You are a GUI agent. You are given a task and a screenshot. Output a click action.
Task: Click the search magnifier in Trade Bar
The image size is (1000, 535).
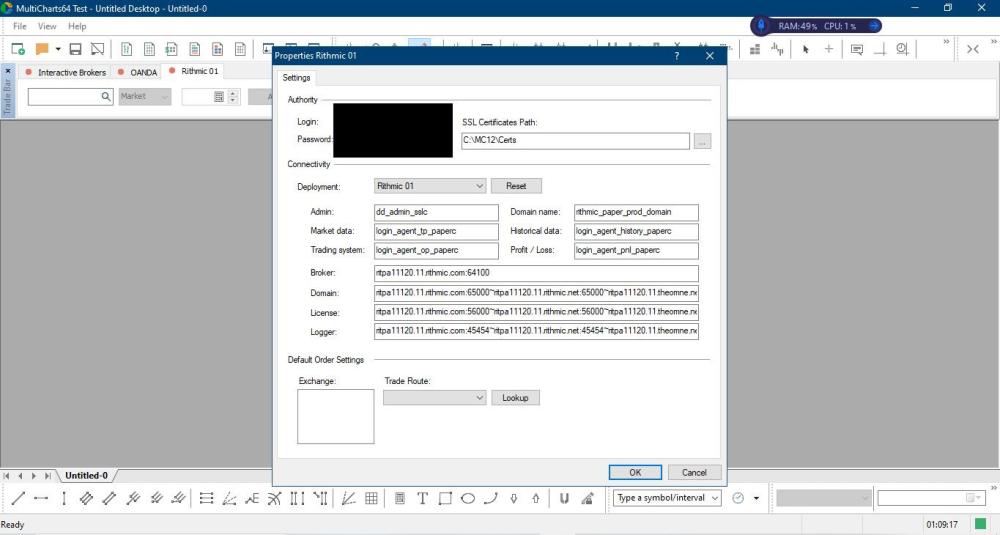coord(106,97)
